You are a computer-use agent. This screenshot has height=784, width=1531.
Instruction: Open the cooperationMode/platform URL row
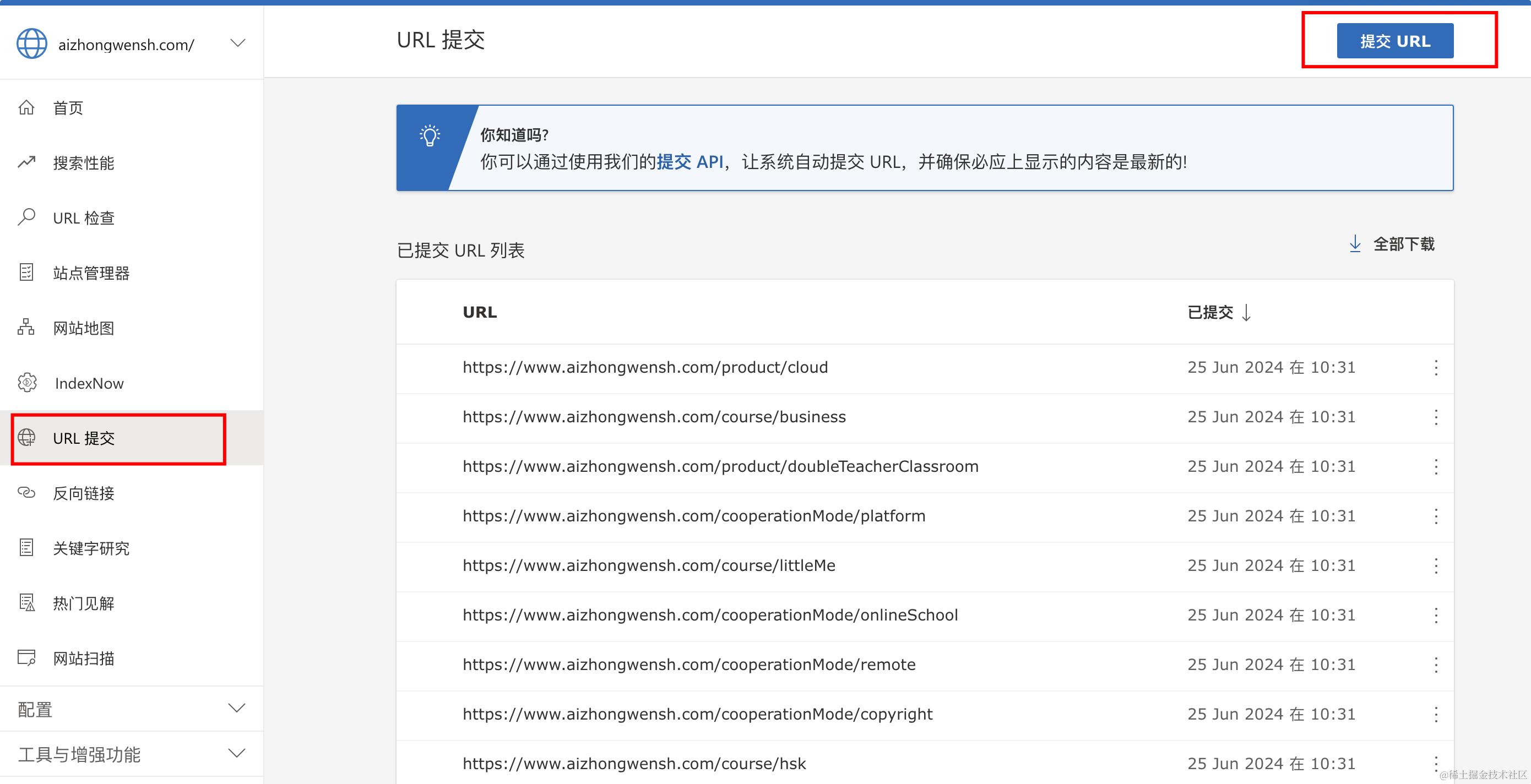(x=693, y=516)
